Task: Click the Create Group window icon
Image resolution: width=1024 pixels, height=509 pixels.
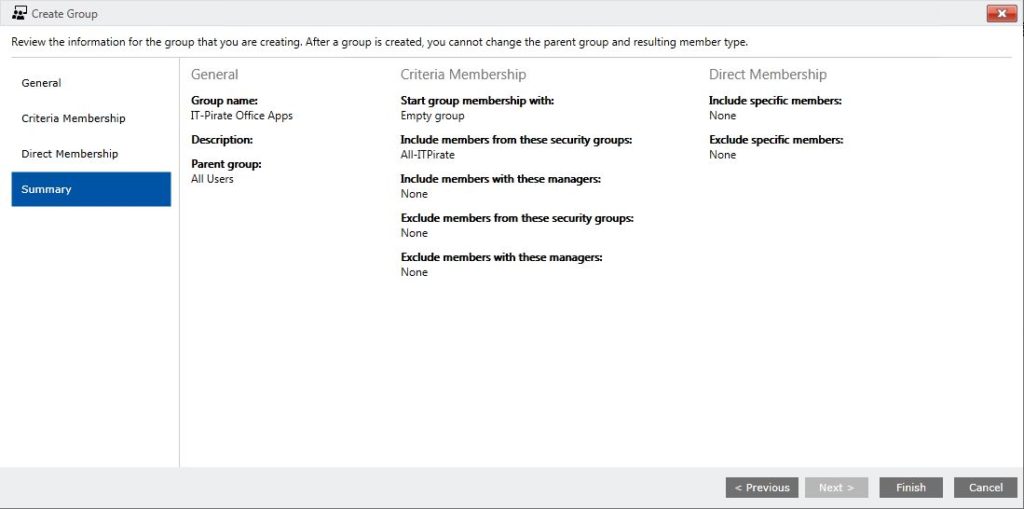Action: 20,13
